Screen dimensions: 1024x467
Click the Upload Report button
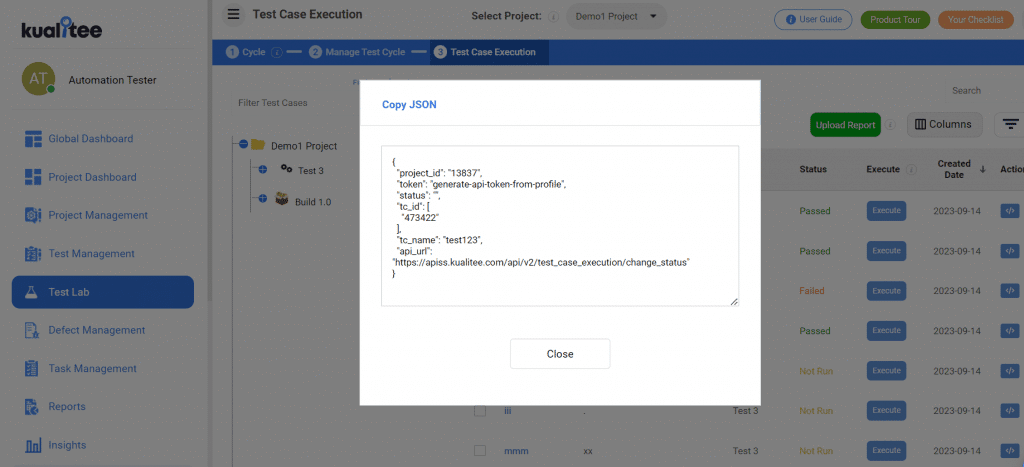point(845,125)
